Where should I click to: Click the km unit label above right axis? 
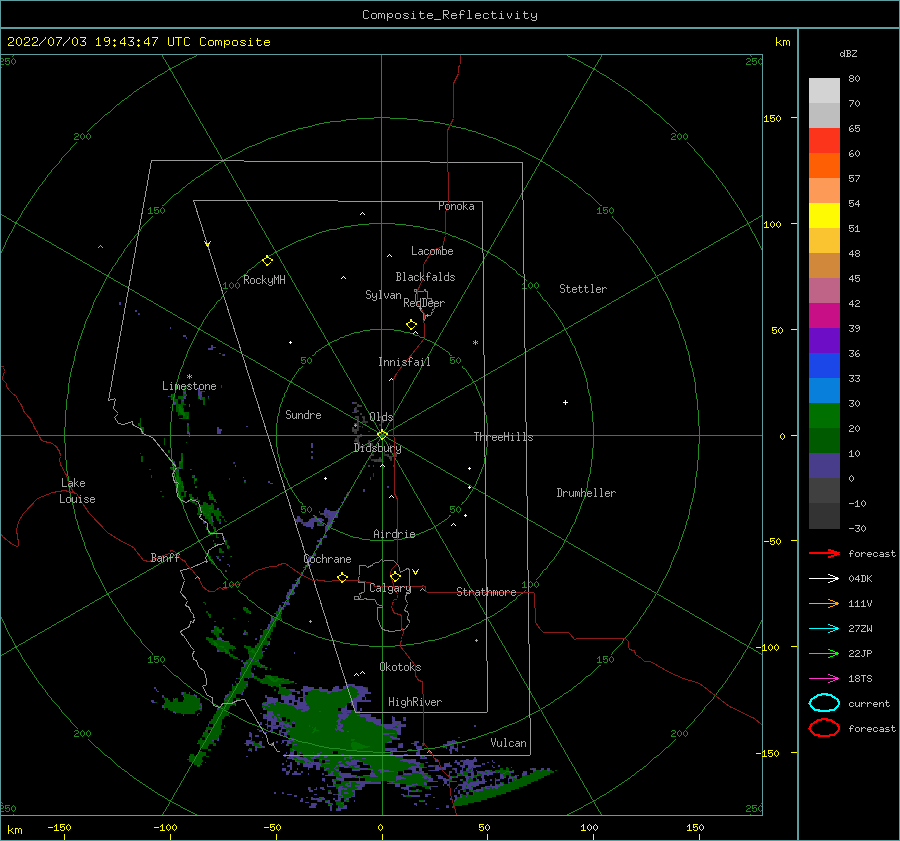click(782, 42)
